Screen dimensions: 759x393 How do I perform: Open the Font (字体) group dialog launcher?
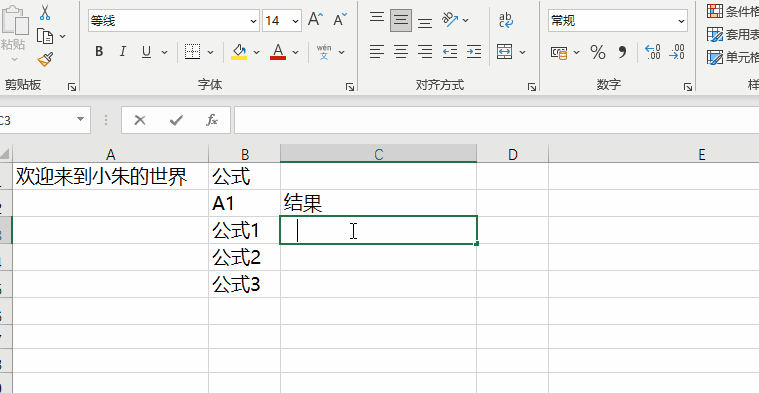[x=350, y=87]
